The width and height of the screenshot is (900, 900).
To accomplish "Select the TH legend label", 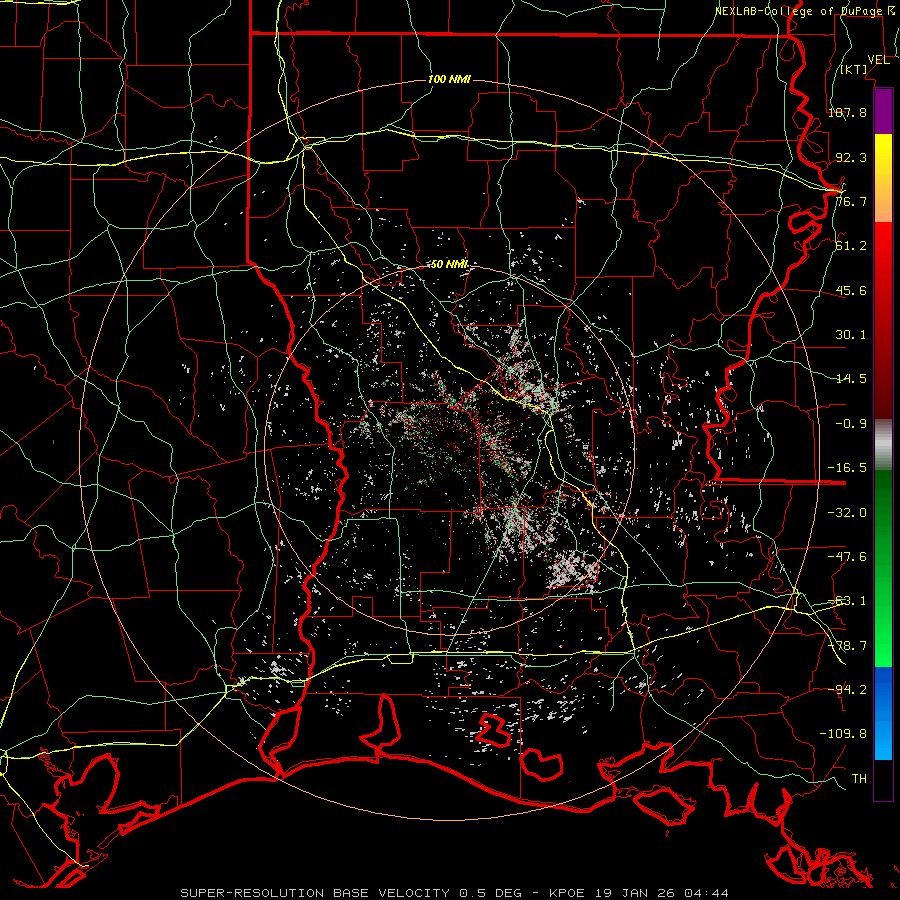I will [859, 779].
